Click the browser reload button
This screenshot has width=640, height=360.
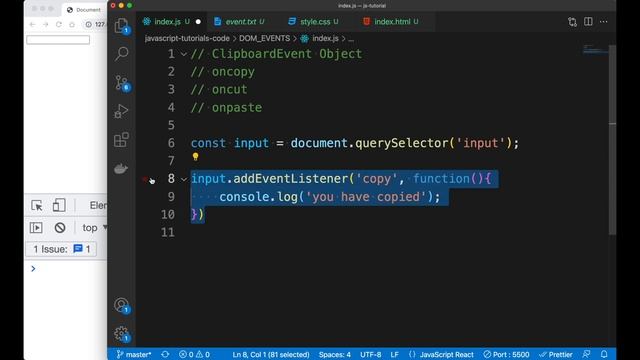59,24
